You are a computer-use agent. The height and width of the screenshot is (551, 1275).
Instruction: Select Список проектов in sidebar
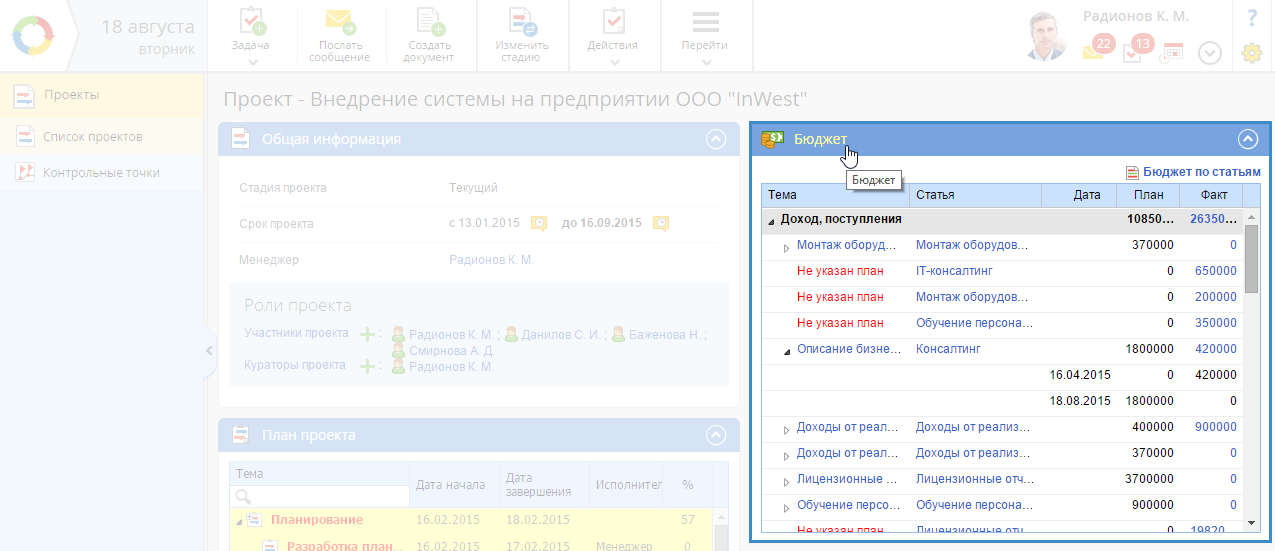[92, 137]
